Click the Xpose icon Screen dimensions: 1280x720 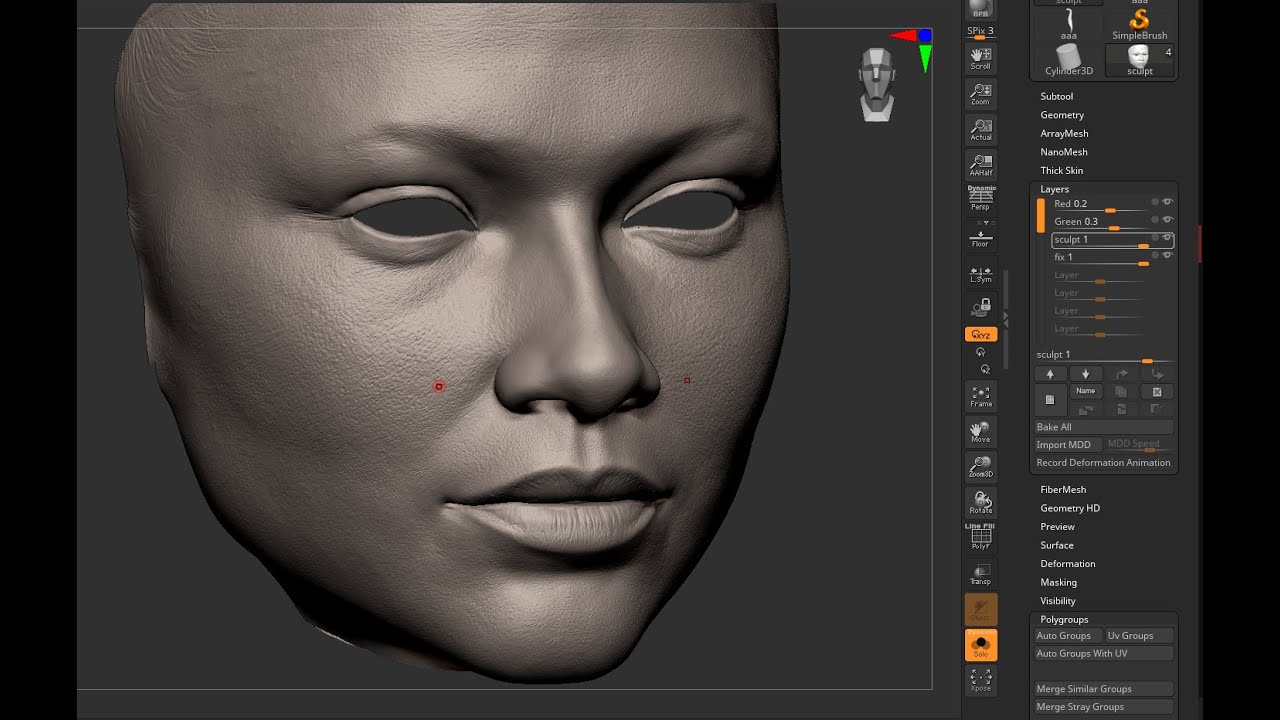(981, 680)
